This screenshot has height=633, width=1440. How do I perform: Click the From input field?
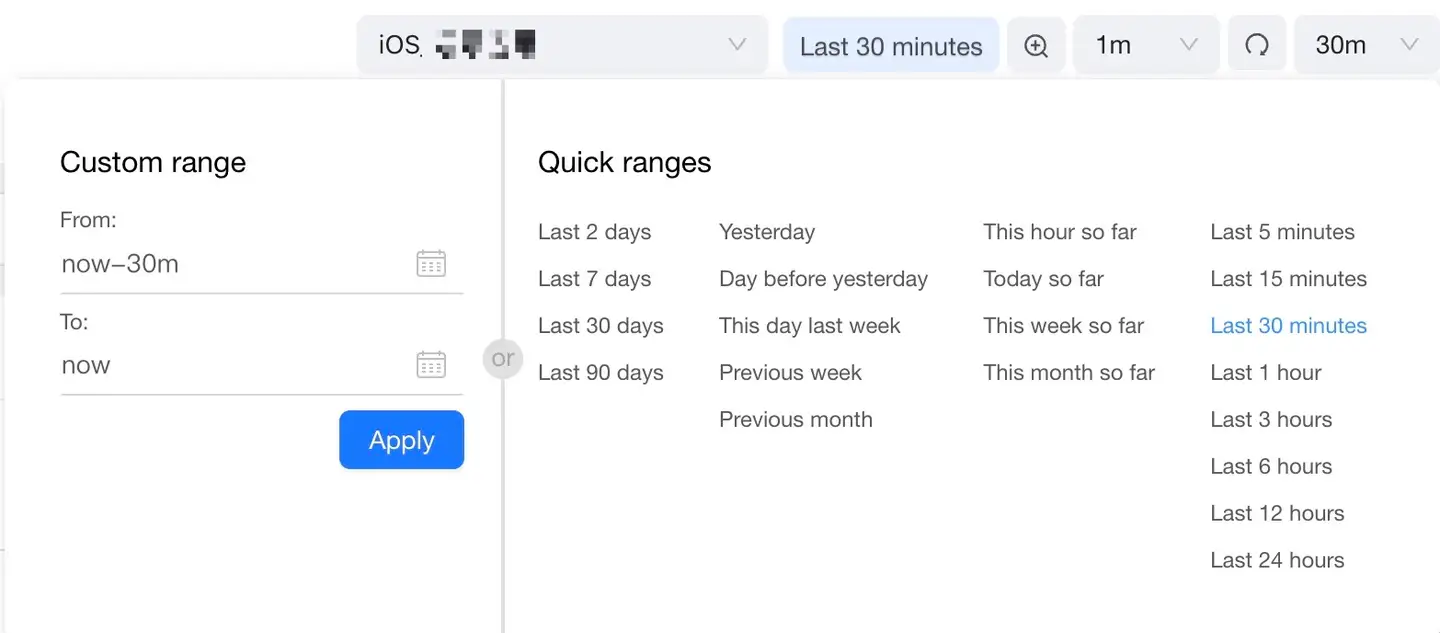pos(230,264)
